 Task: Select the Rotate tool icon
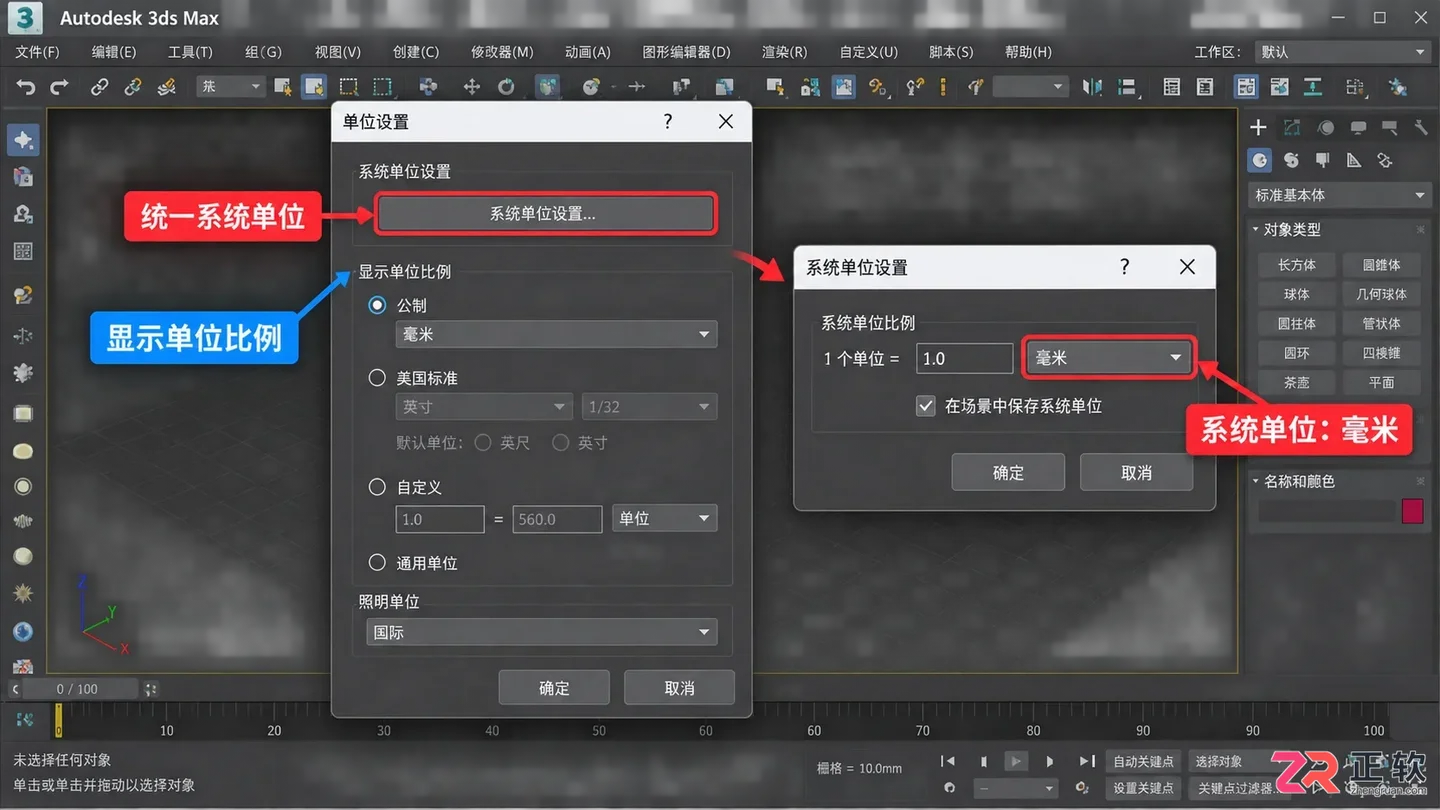click(x=506, y=87)
